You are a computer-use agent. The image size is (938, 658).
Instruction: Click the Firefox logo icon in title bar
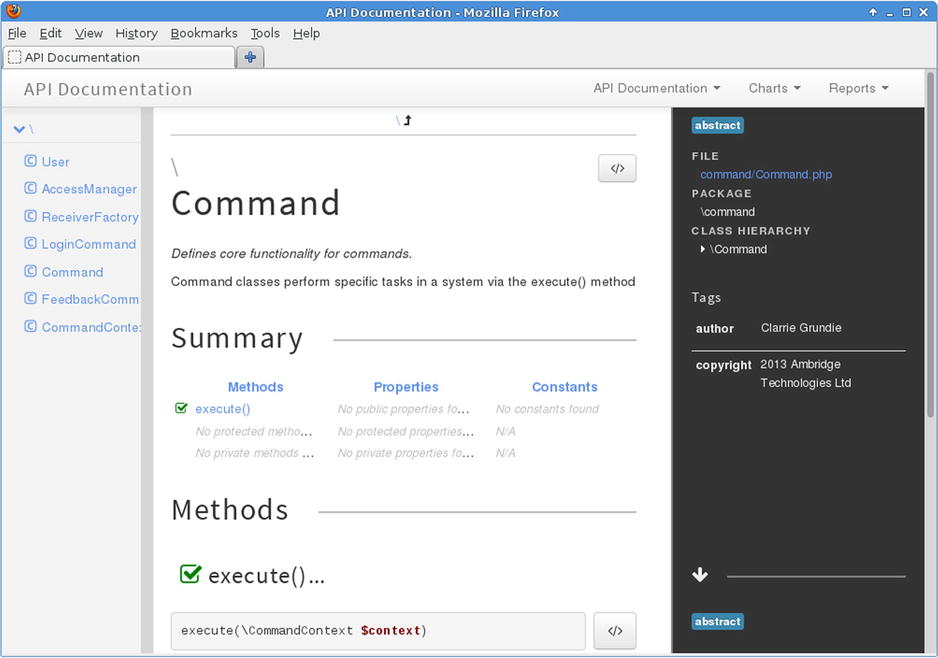click(x=13, y=11)
